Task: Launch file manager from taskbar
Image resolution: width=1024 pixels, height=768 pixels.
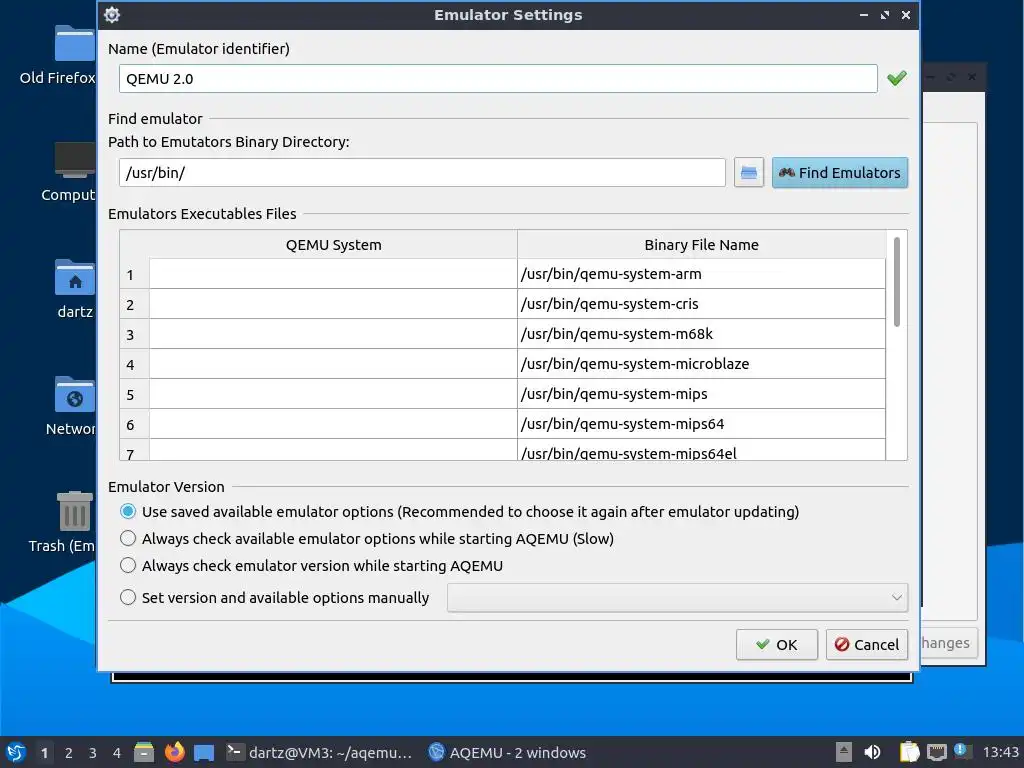Action: click(144, 752)
